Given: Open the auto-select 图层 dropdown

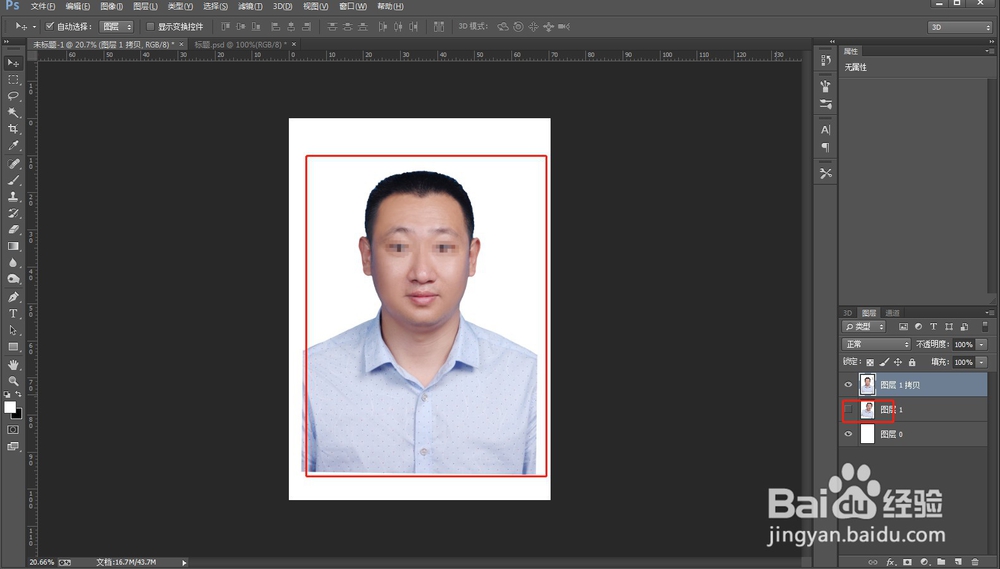Looking at the screenshot, I should pos(117,27).
